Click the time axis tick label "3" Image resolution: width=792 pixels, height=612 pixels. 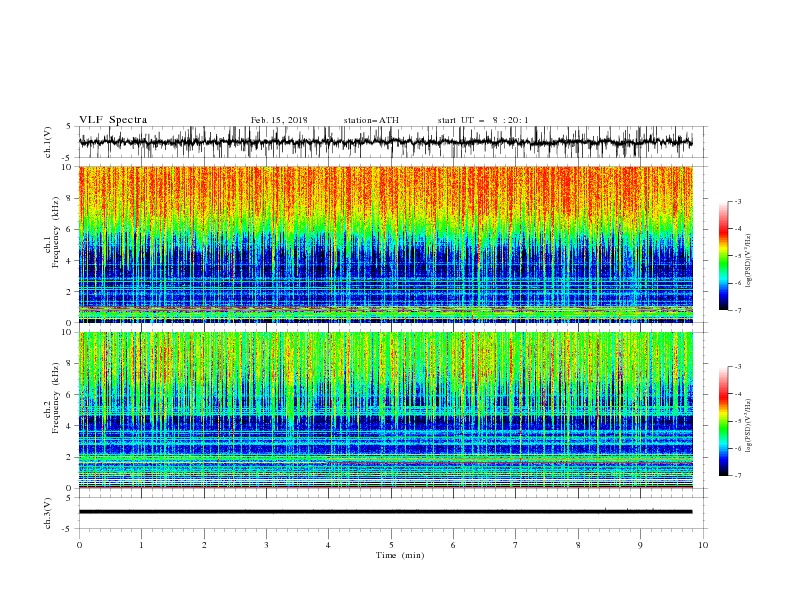tap(266, 545)
